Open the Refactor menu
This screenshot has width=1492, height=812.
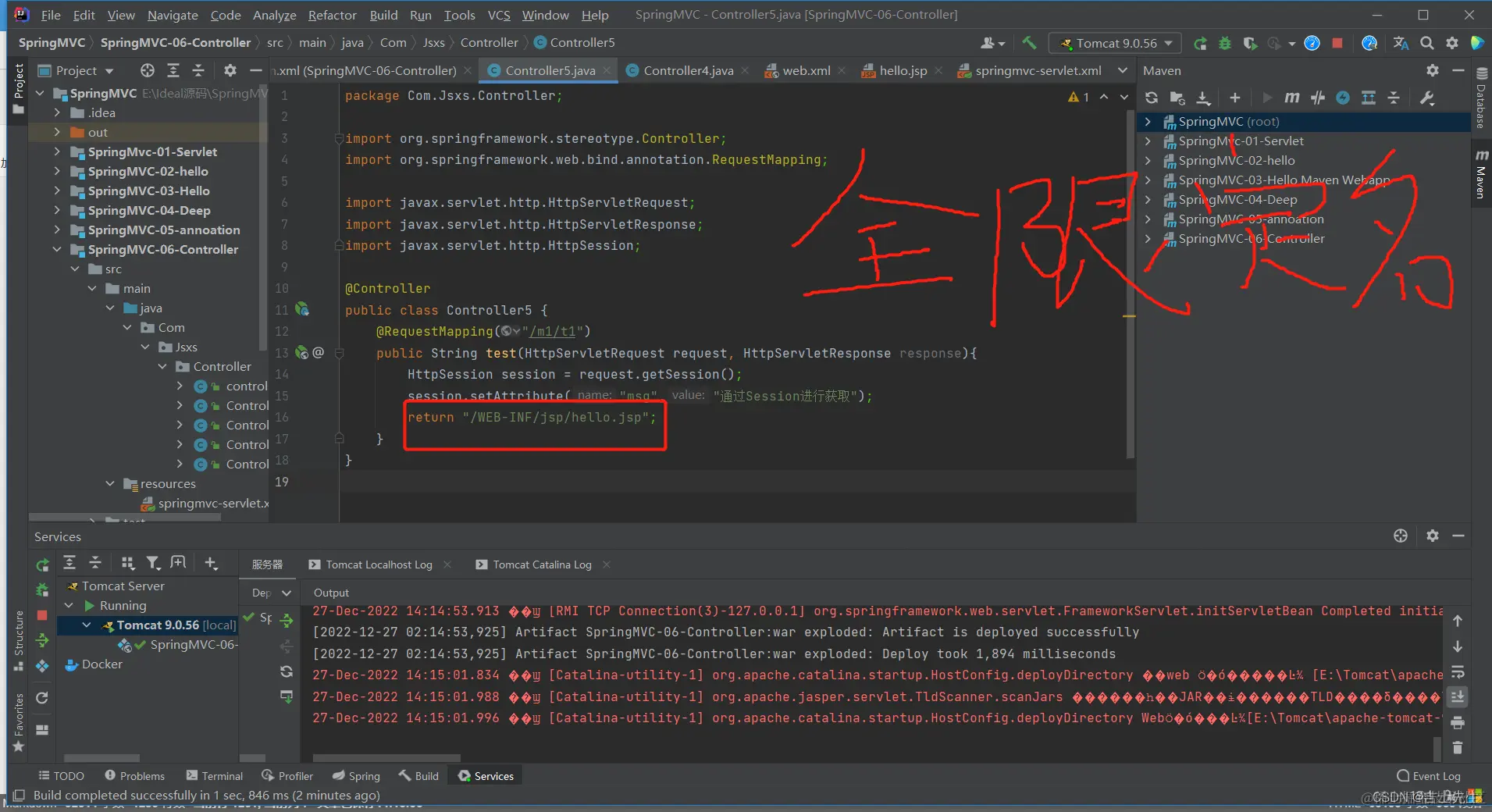(x=332, y=15)
